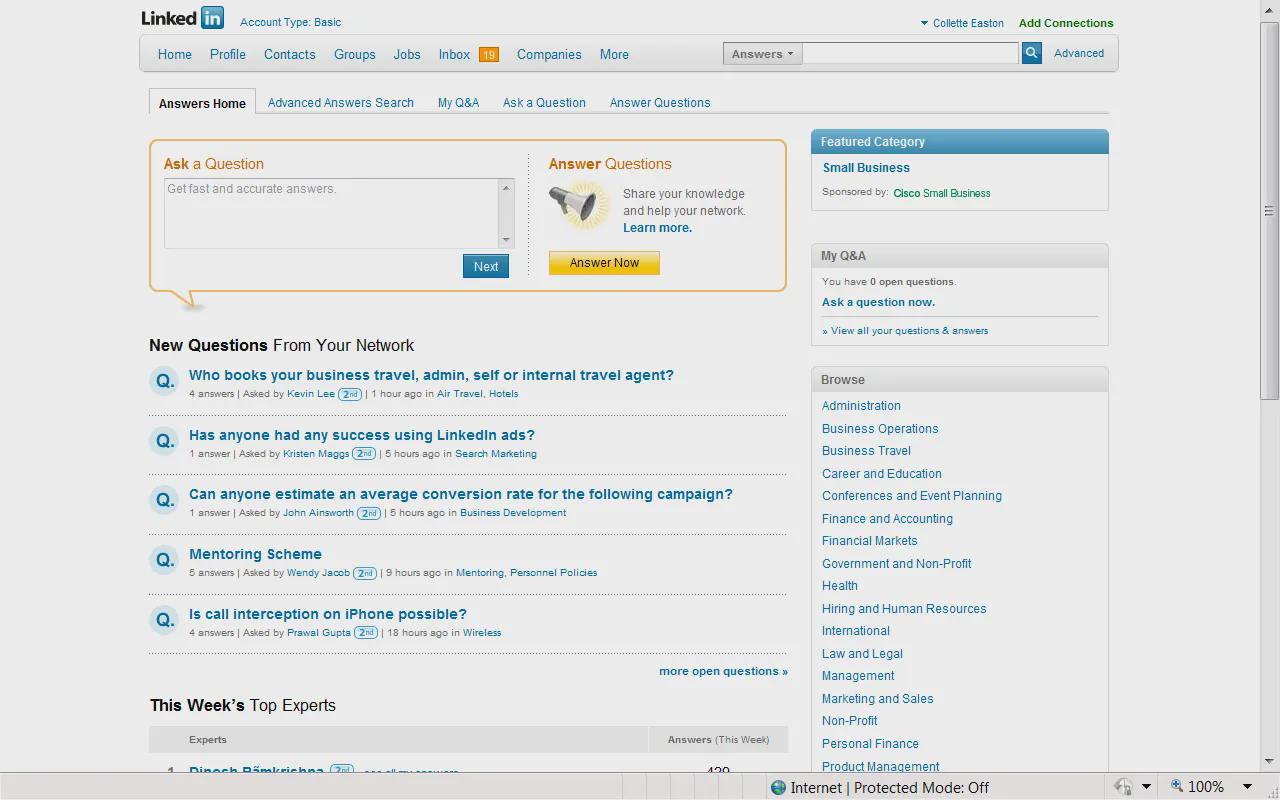Click the Internet zone globe icon
This screenshot has height=800, width=1280.
pyautogui.click(x=778, y=787)
